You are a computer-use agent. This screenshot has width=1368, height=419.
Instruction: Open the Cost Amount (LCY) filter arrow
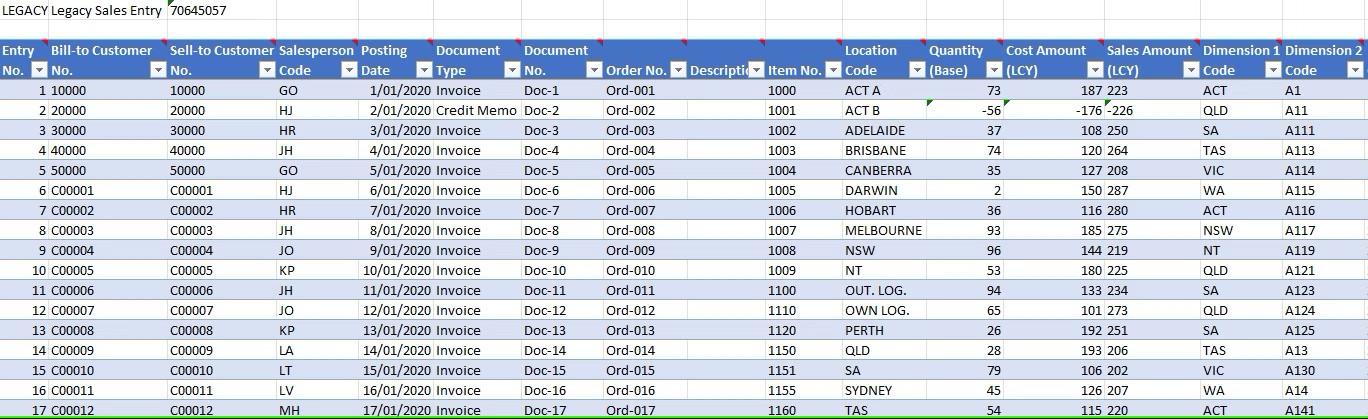[1095, 70]
